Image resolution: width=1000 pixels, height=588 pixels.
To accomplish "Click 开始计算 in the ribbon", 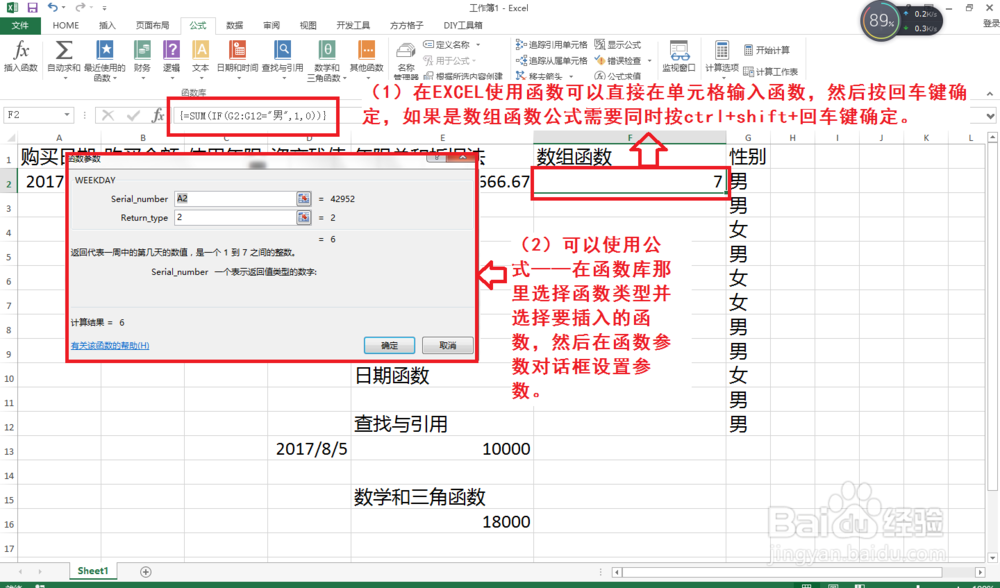I will (x=767, y=50).
